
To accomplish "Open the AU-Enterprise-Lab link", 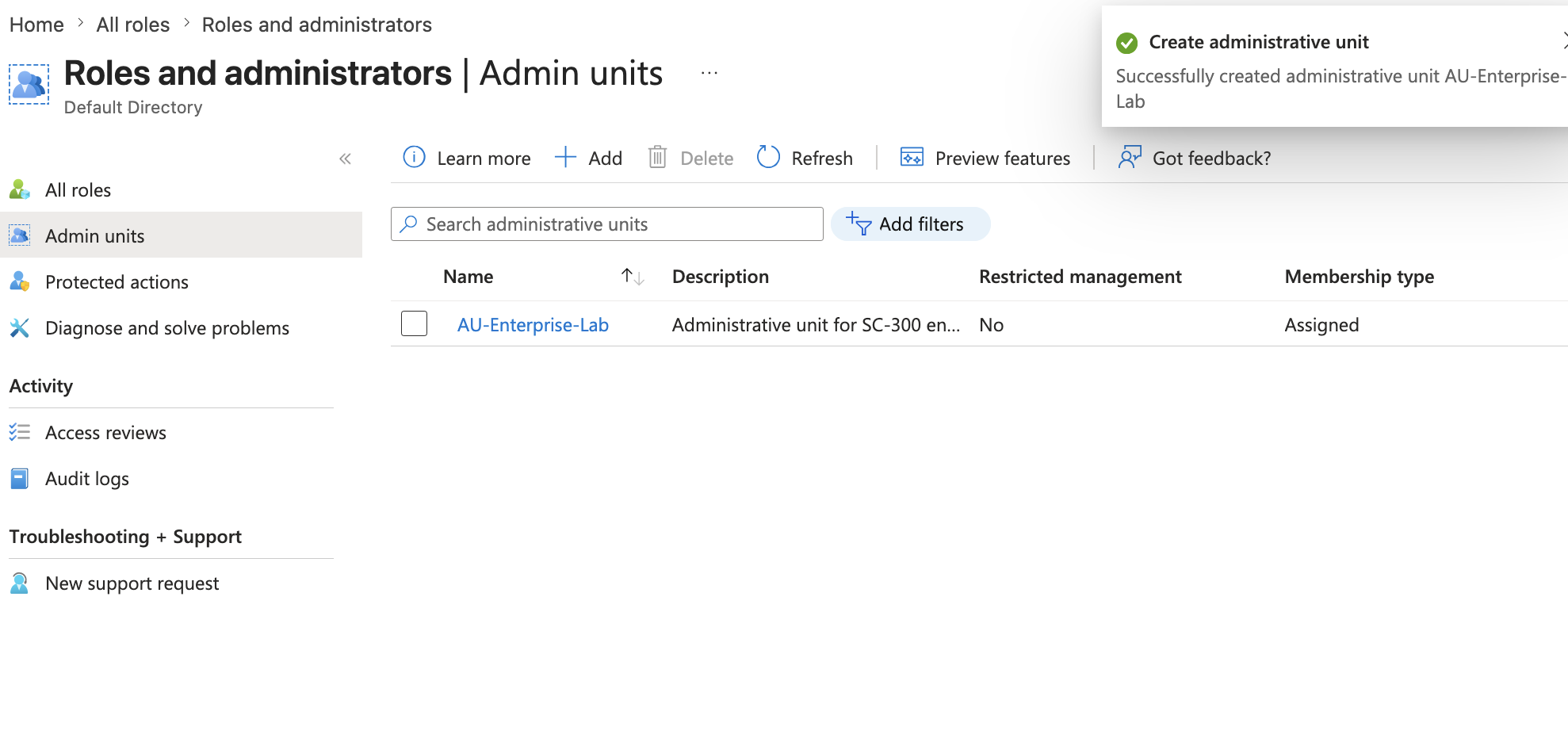I will (x=533, y=325).
